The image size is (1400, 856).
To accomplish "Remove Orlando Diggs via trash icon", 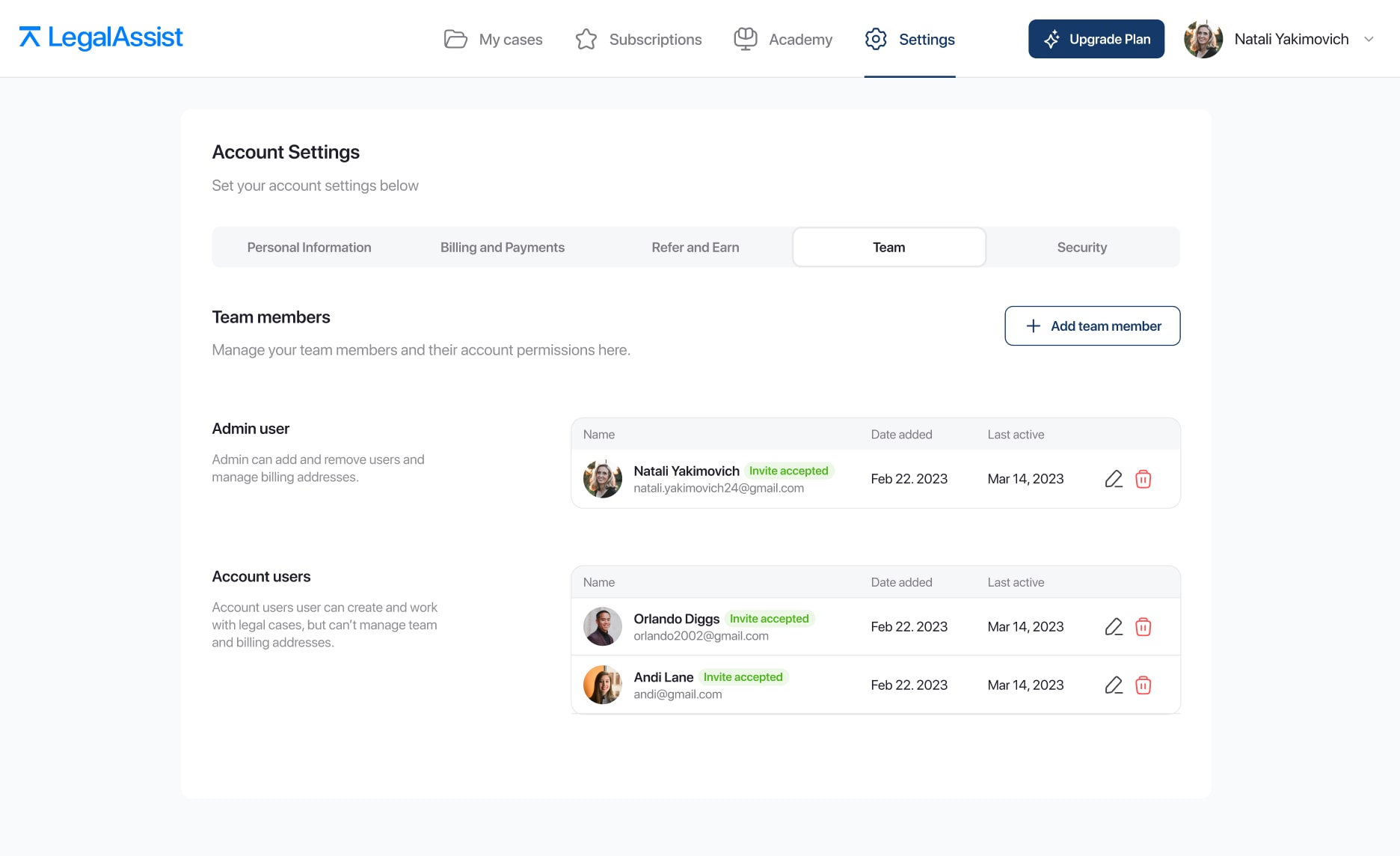I will click(x=1143, y=627).
